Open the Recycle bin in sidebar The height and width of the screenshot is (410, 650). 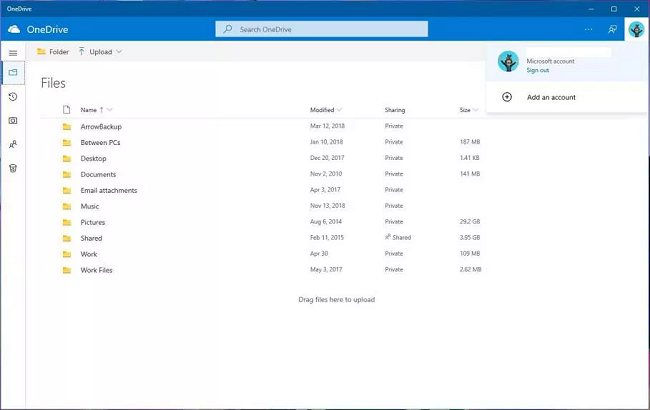13,168
